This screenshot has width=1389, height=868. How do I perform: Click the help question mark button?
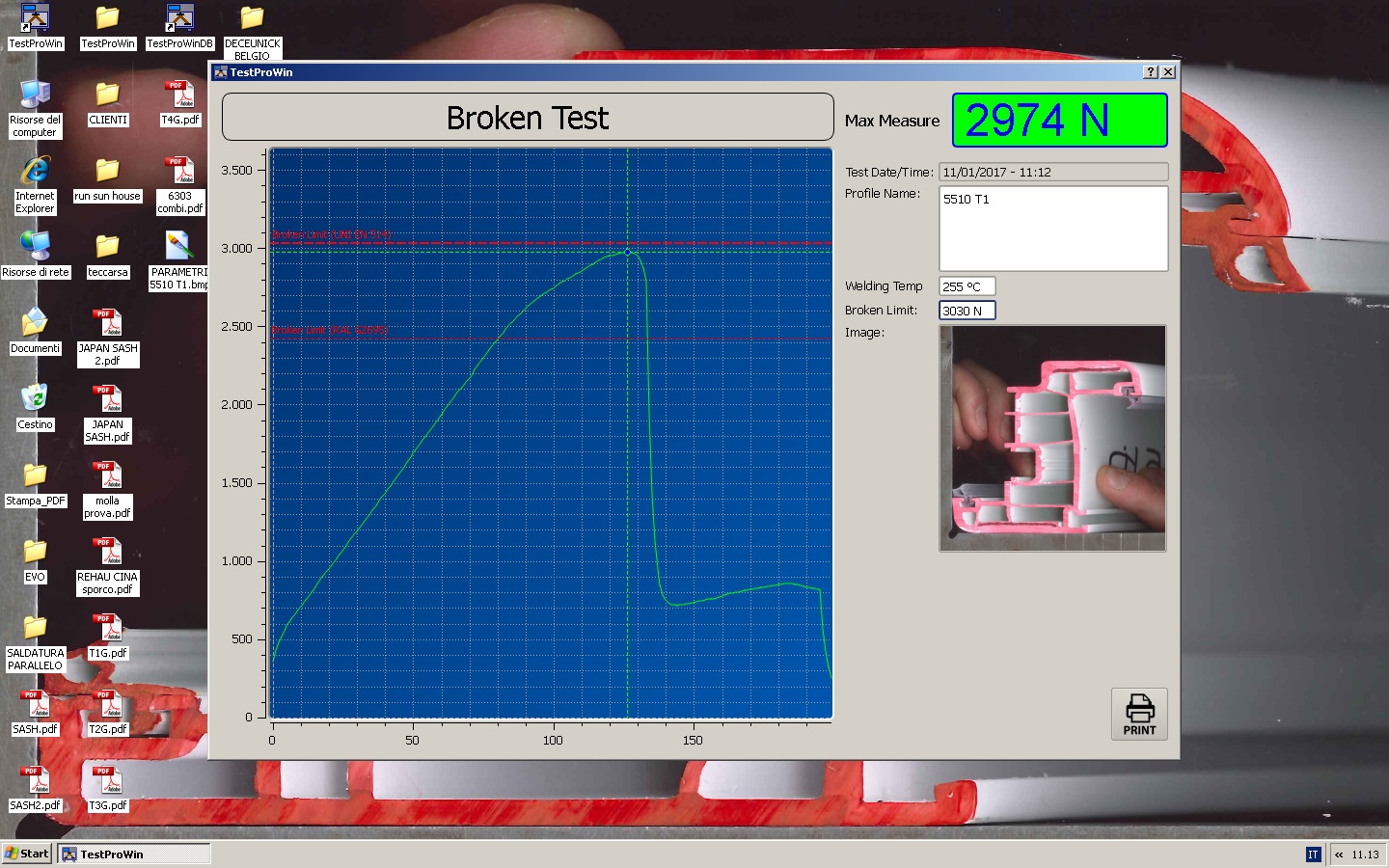1150,72
